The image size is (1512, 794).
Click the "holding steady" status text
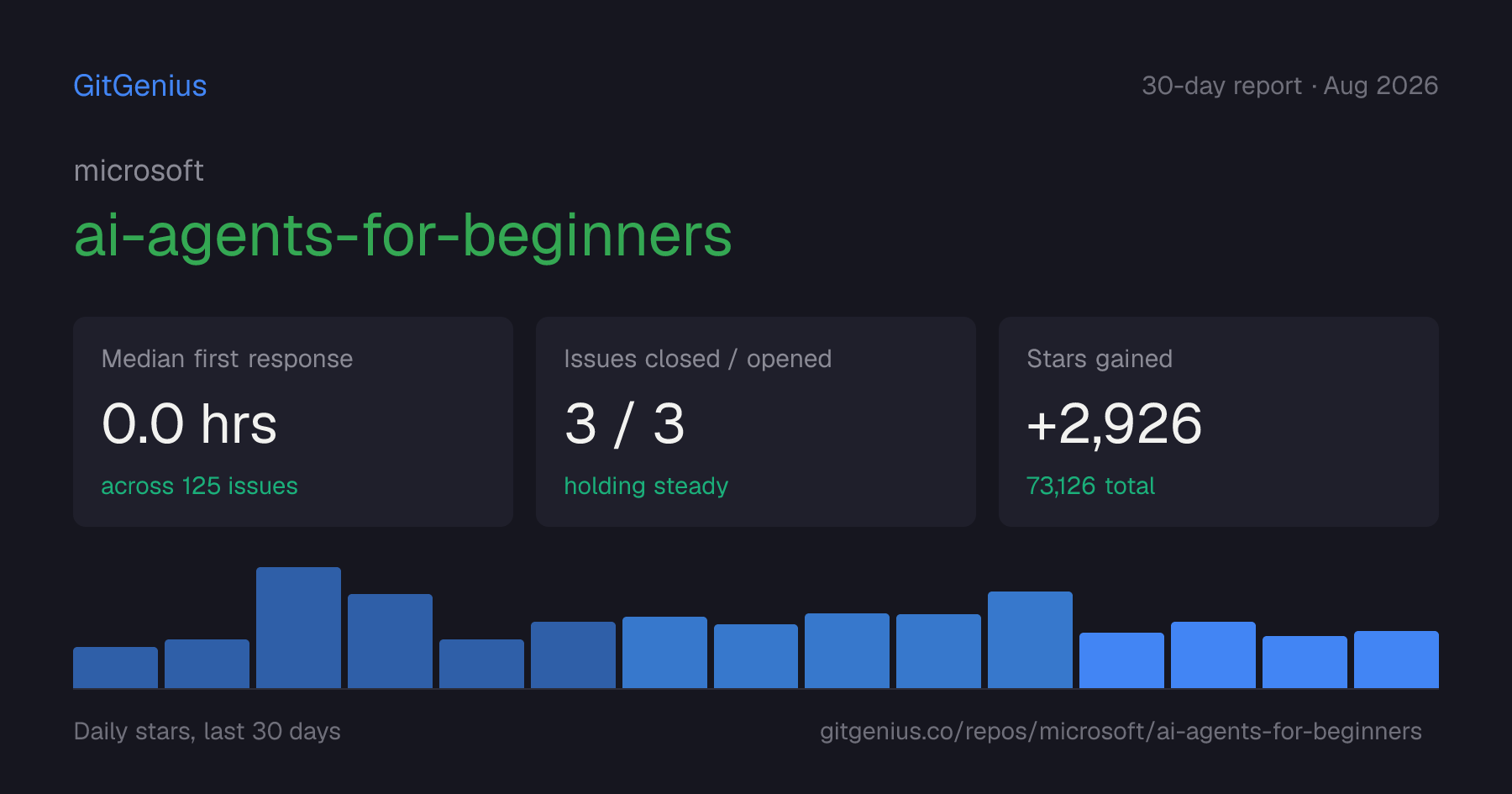(x=646, y=486)
